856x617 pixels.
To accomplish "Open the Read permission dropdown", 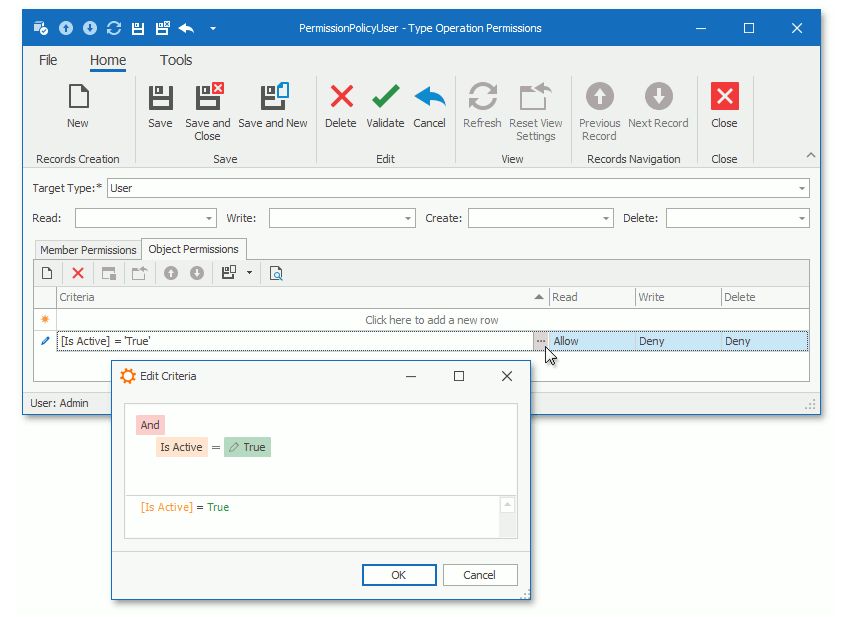I will 209,218.
